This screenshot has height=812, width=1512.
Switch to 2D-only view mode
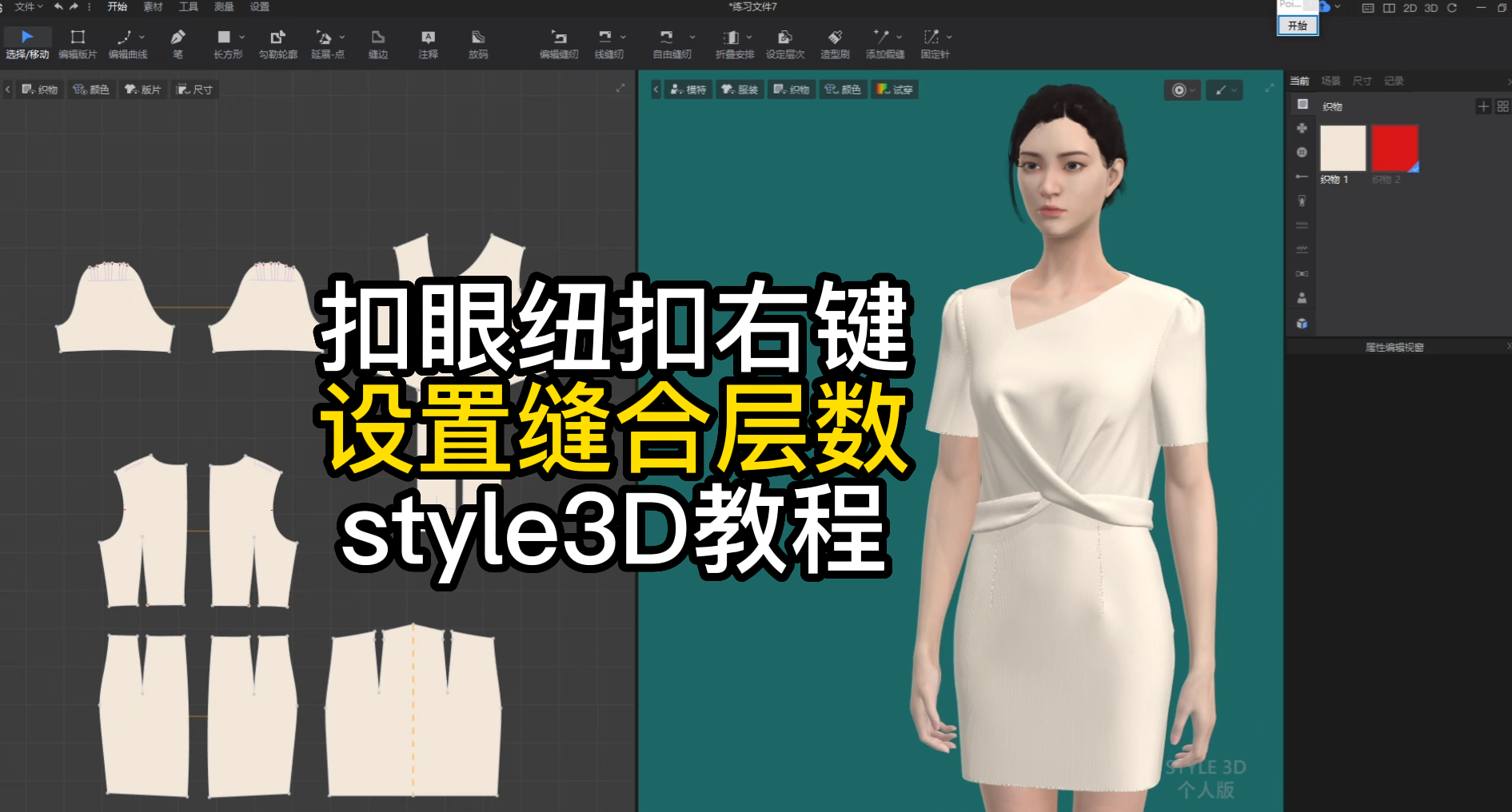pyautogui.click(x=1410, y=7)
